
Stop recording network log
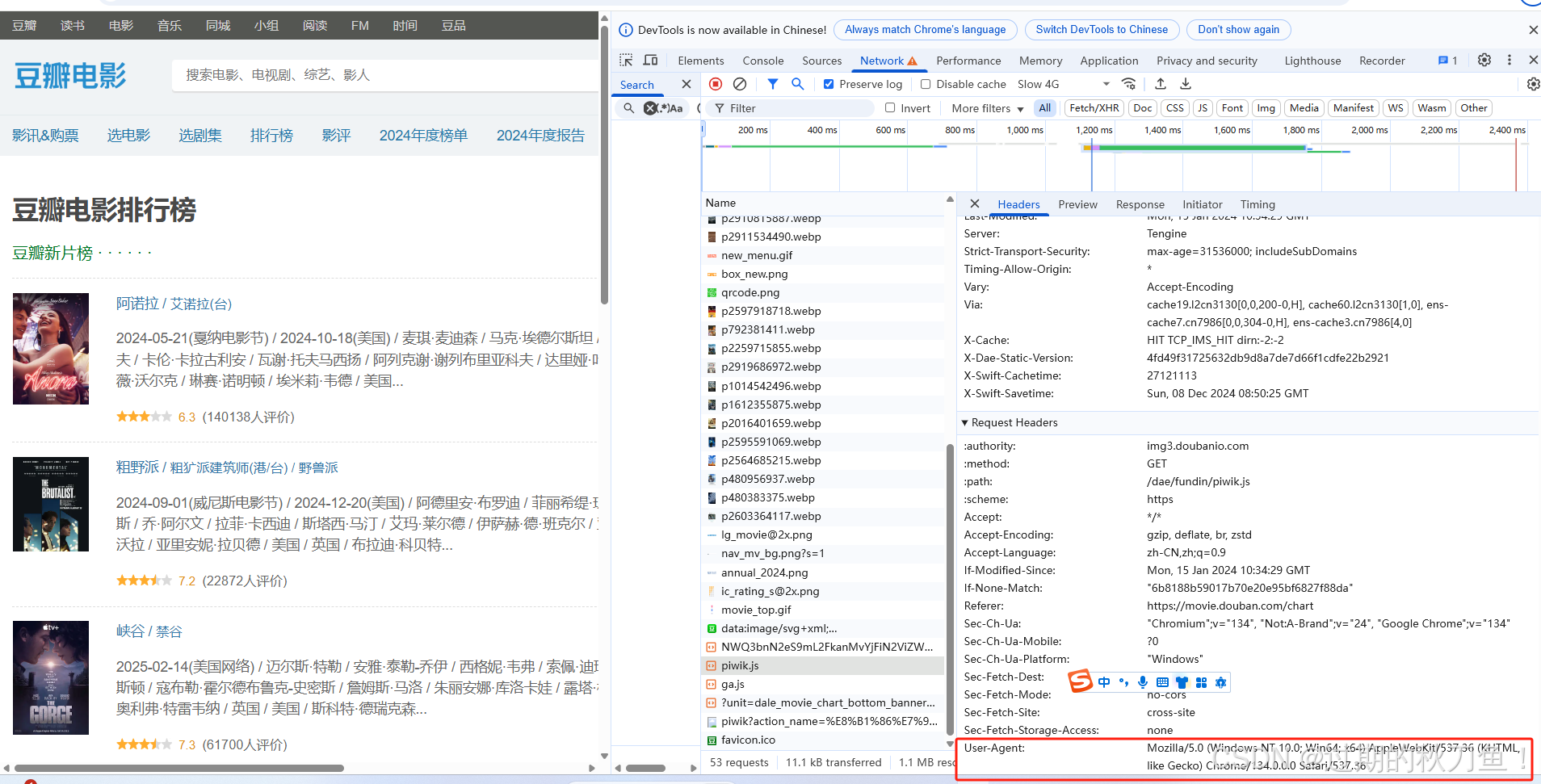pos(716,84)
